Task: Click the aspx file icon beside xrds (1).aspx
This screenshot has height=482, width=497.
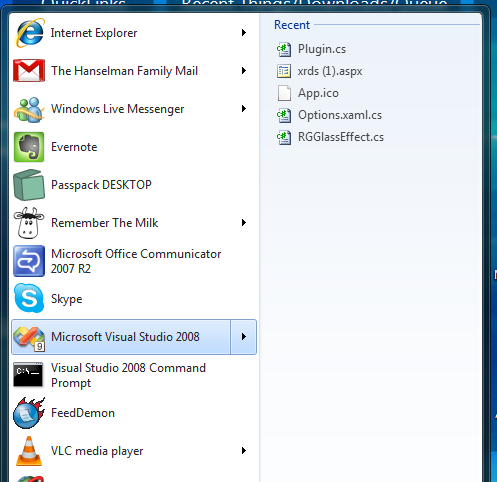Action: [x=284, y=71]
